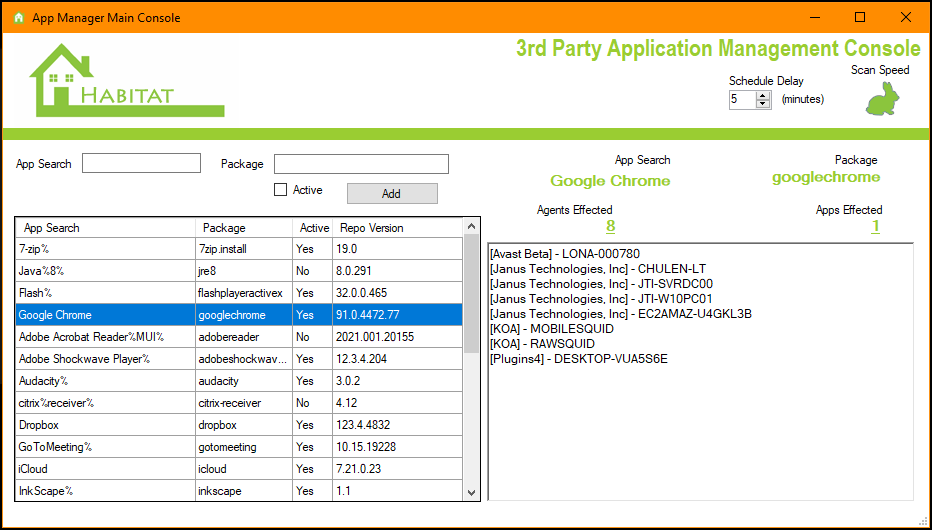Select the GoToMeeting% row
The width and height of the screenshot is (932, 530).
(x=239, y=447)
